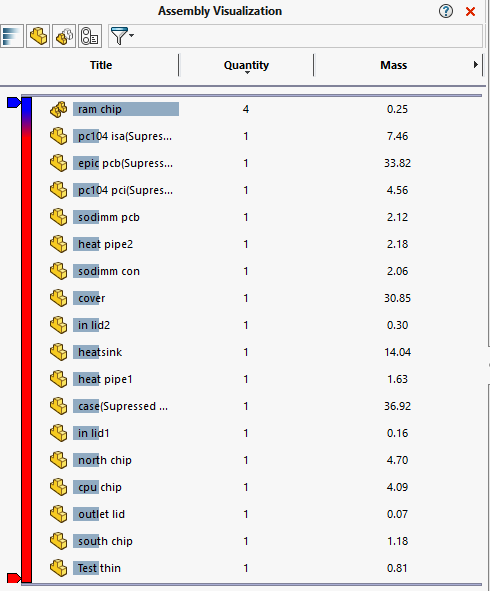
Task: Click the heat pipe2 part icon
Action: (x=58, y=244)
